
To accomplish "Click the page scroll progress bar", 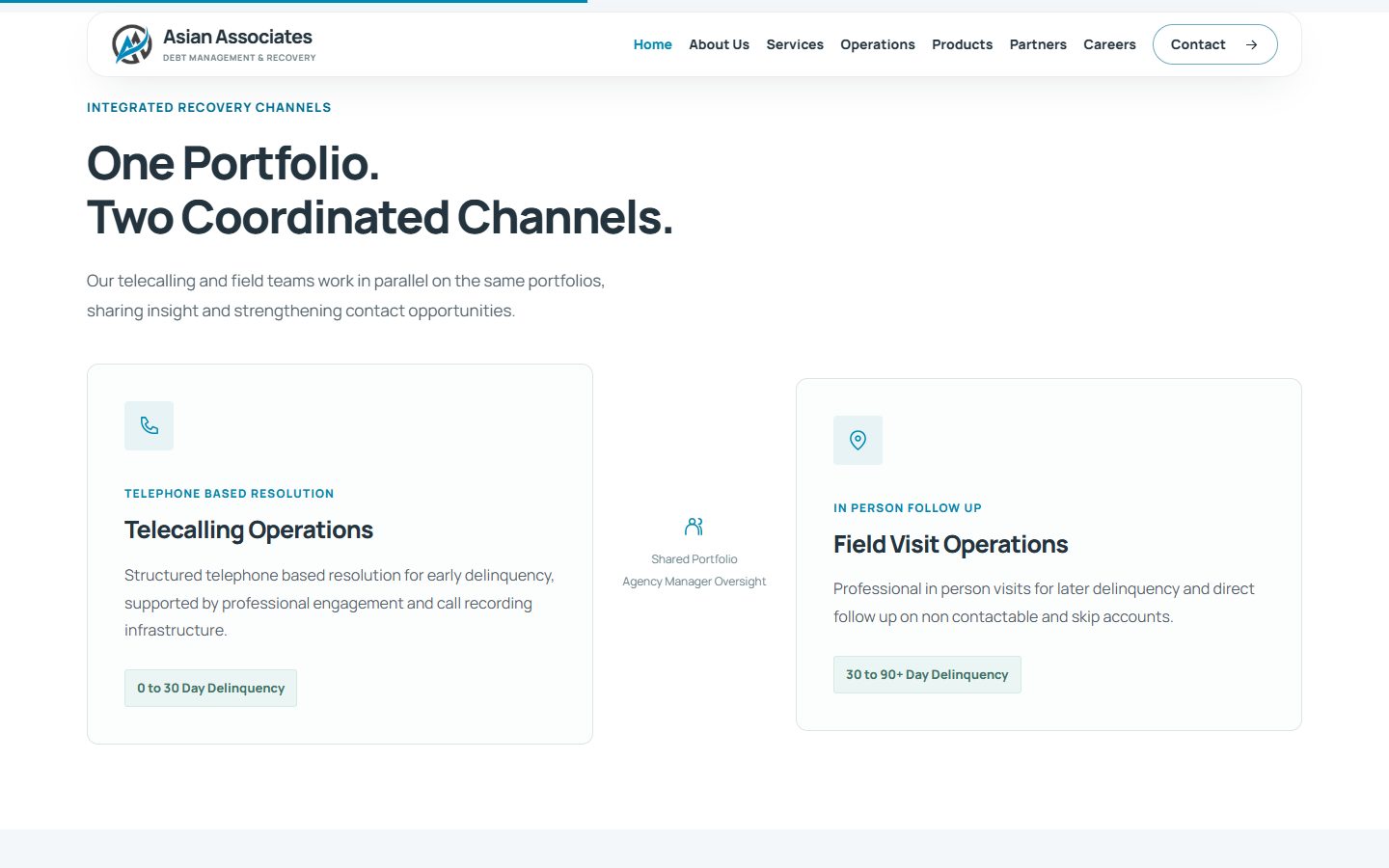I will [x=293, y=1].
